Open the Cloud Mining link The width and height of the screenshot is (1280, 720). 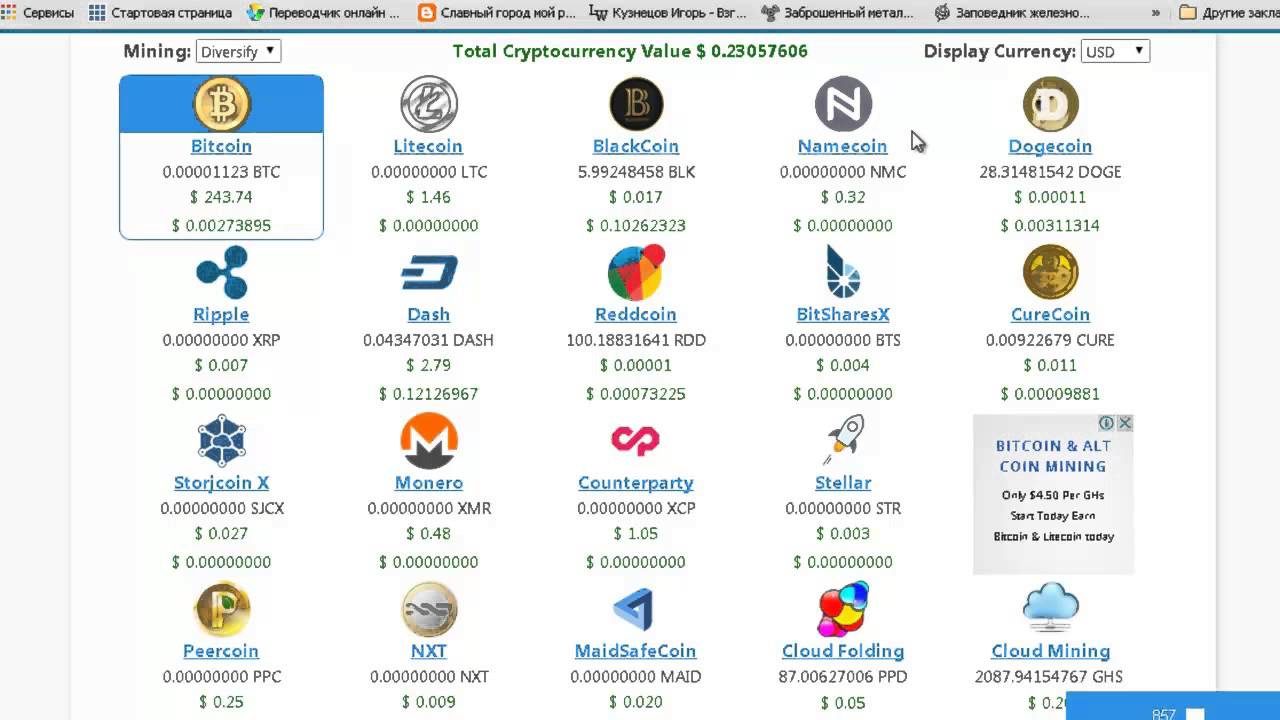pyautogui.click(x=1050, y=650)
